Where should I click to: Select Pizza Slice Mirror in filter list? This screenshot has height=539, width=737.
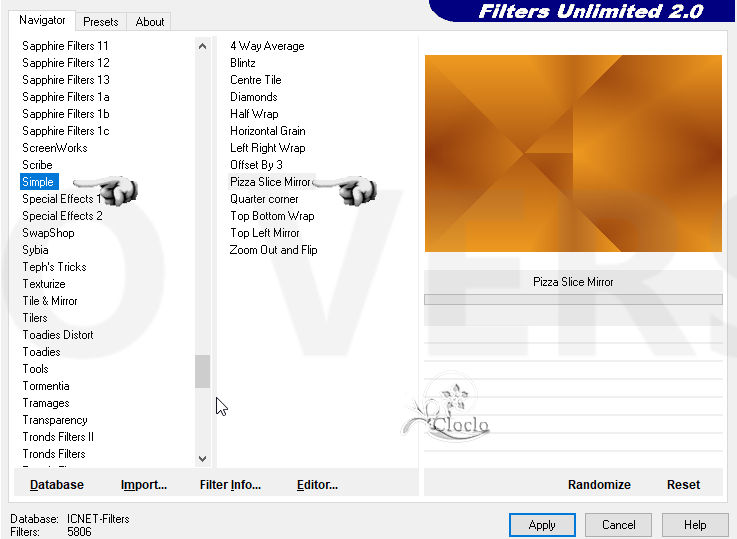tap(270, 182)
